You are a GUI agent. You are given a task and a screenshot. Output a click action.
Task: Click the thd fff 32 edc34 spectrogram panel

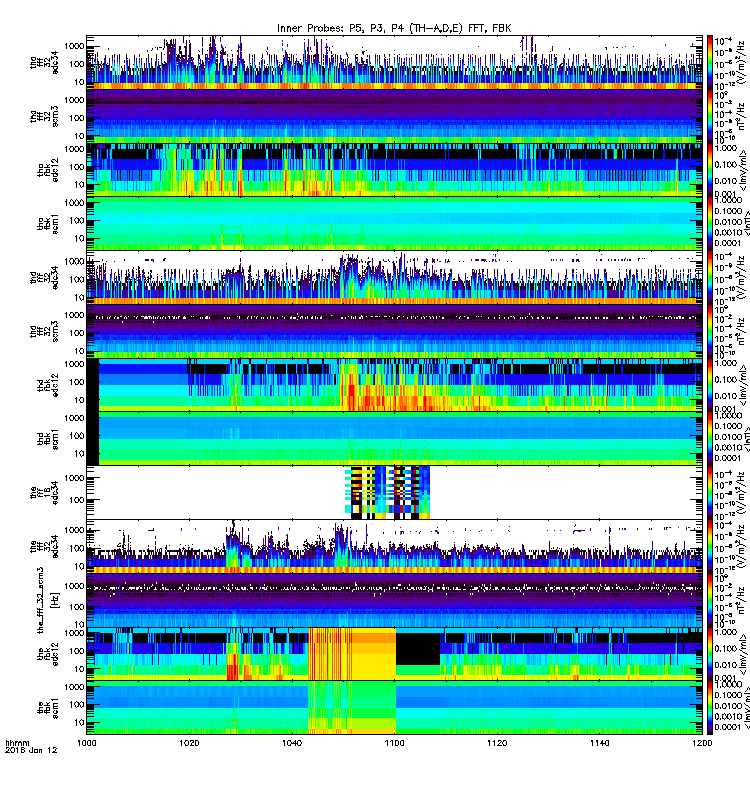pos(394,278)
